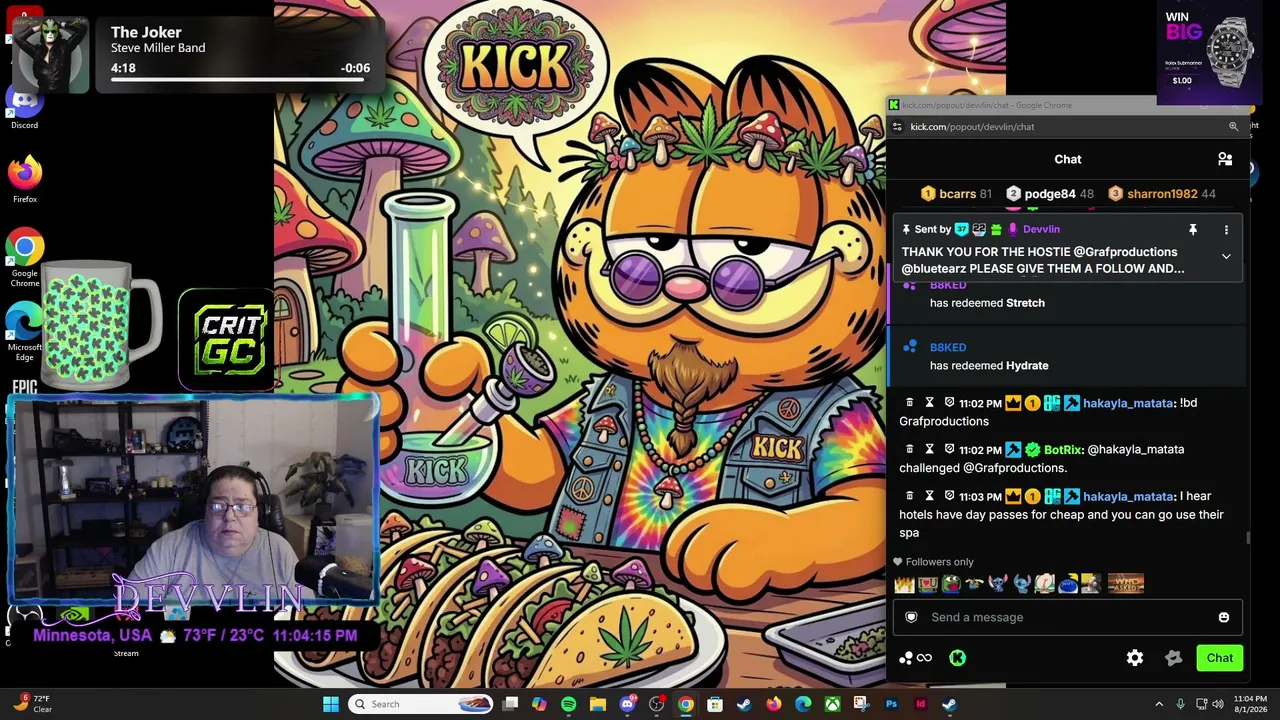Open InDesign from the taskbar
The height and width of the screenshot is (720, 1280).
pos(920,704)
